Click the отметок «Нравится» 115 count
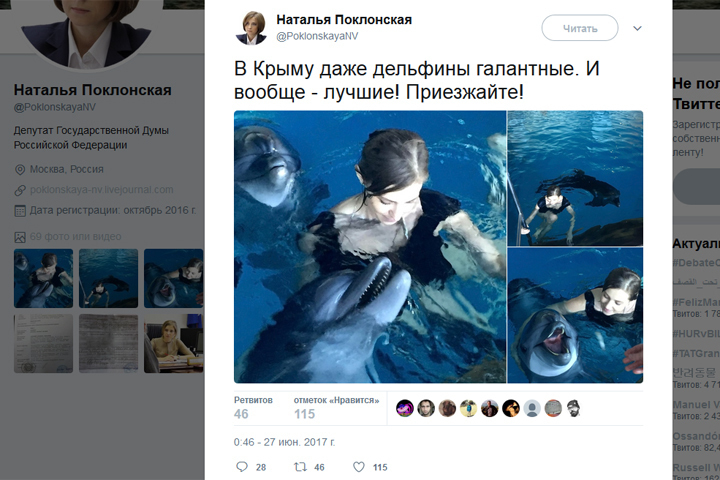This screenshot has width=720, height=480. (337, 407)
